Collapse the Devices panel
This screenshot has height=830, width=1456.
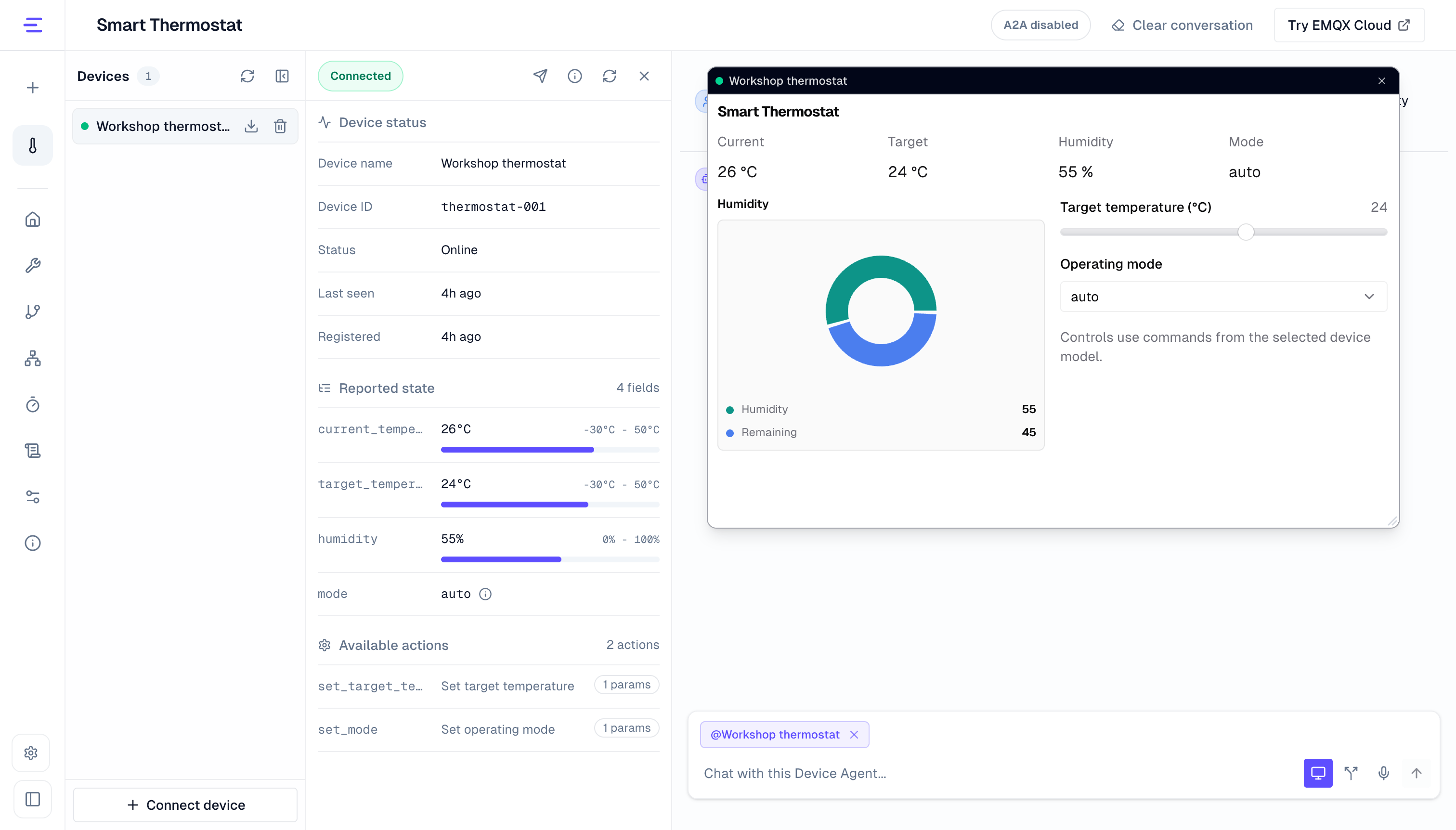click(x=282, y=77)
